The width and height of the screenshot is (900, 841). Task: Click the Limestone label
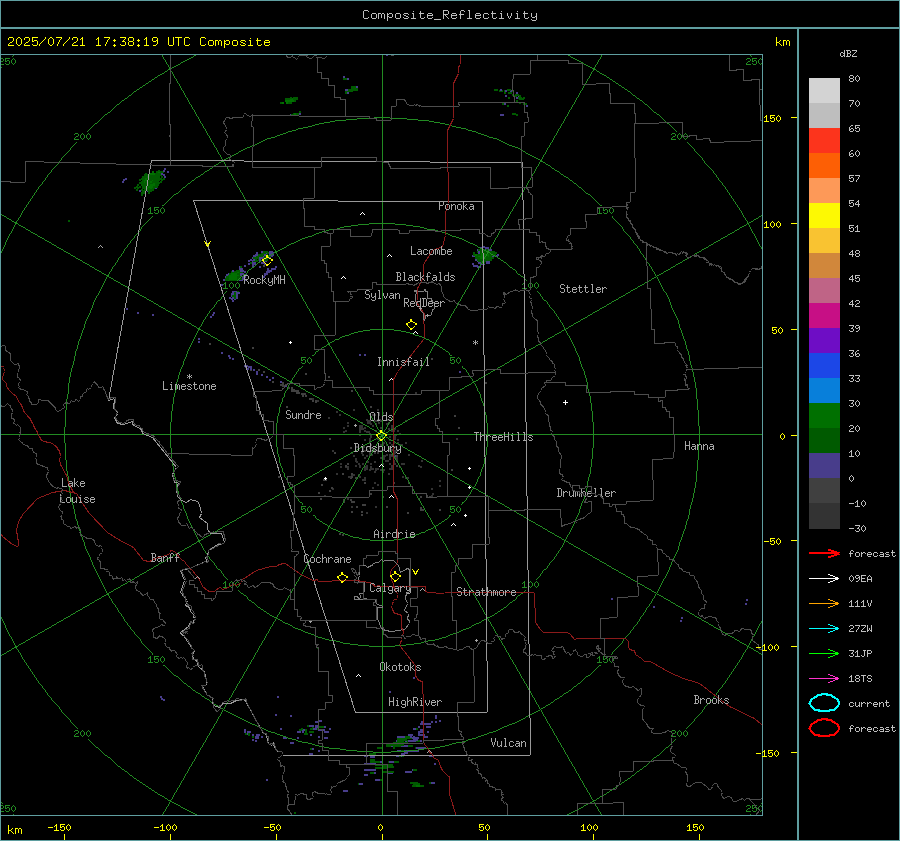point(189,386)
